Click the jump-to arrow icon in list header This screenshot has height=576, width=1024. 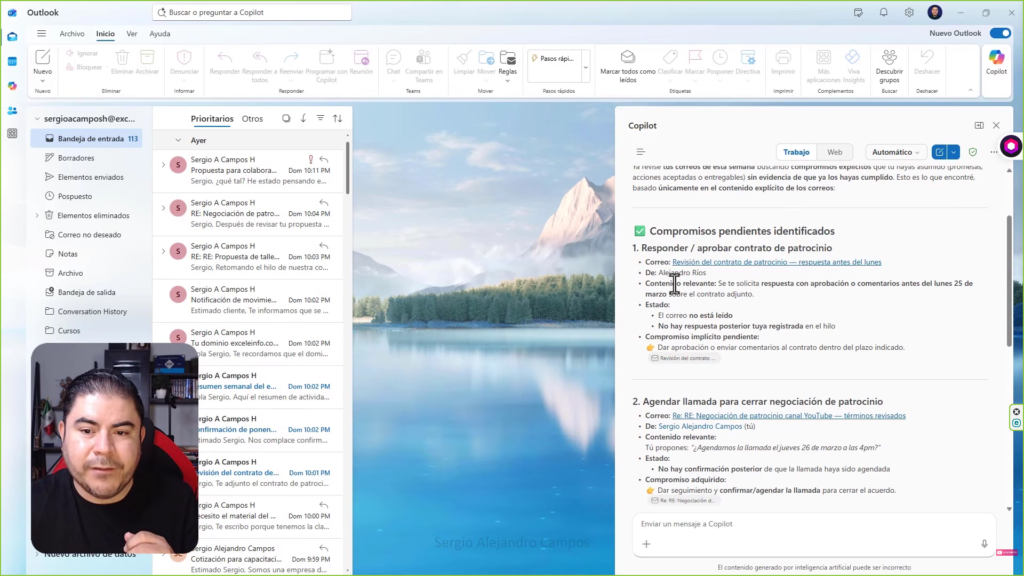click(303, 118)
